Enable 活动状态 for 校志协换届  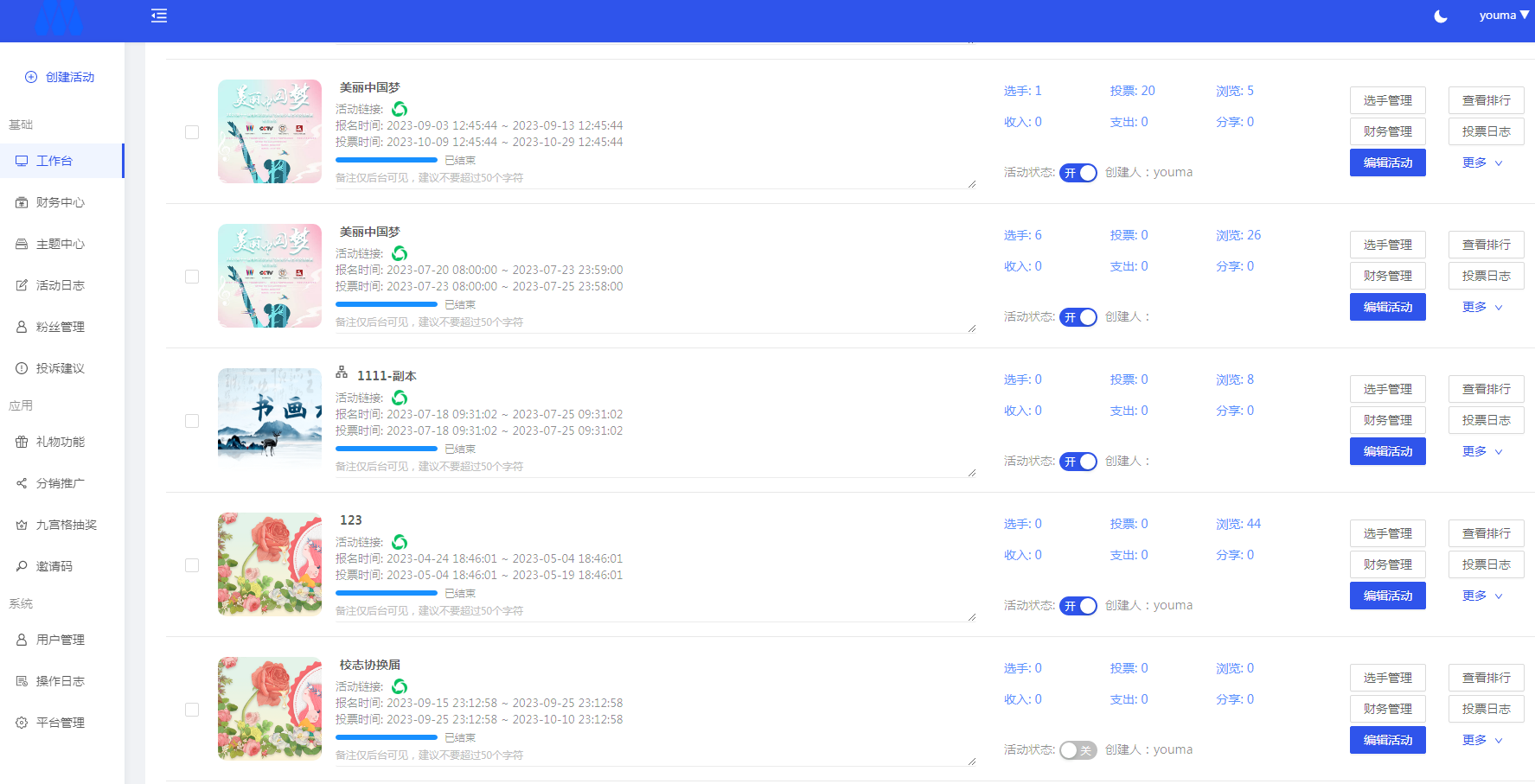pos(1078,750)
